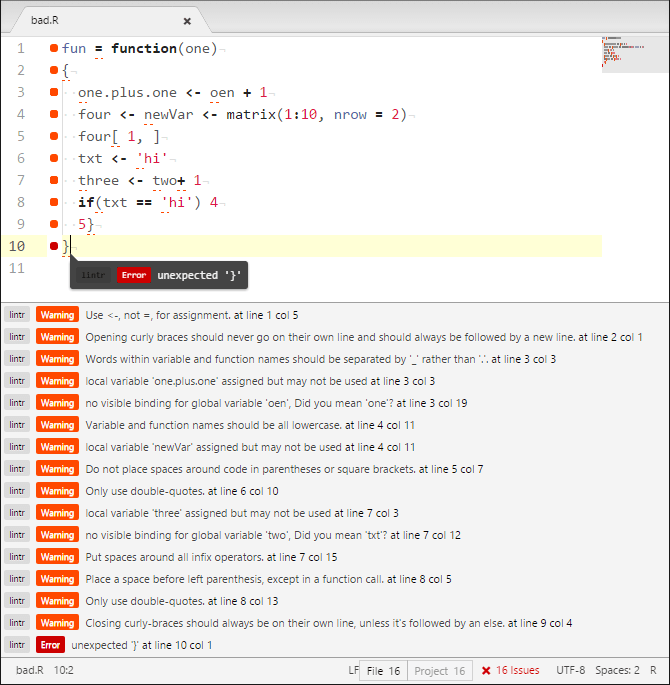Image resolution: width=670 pixels, height=685 pixels.
Task: Click the lint marker dot on line 4
Action: (54, 114)
